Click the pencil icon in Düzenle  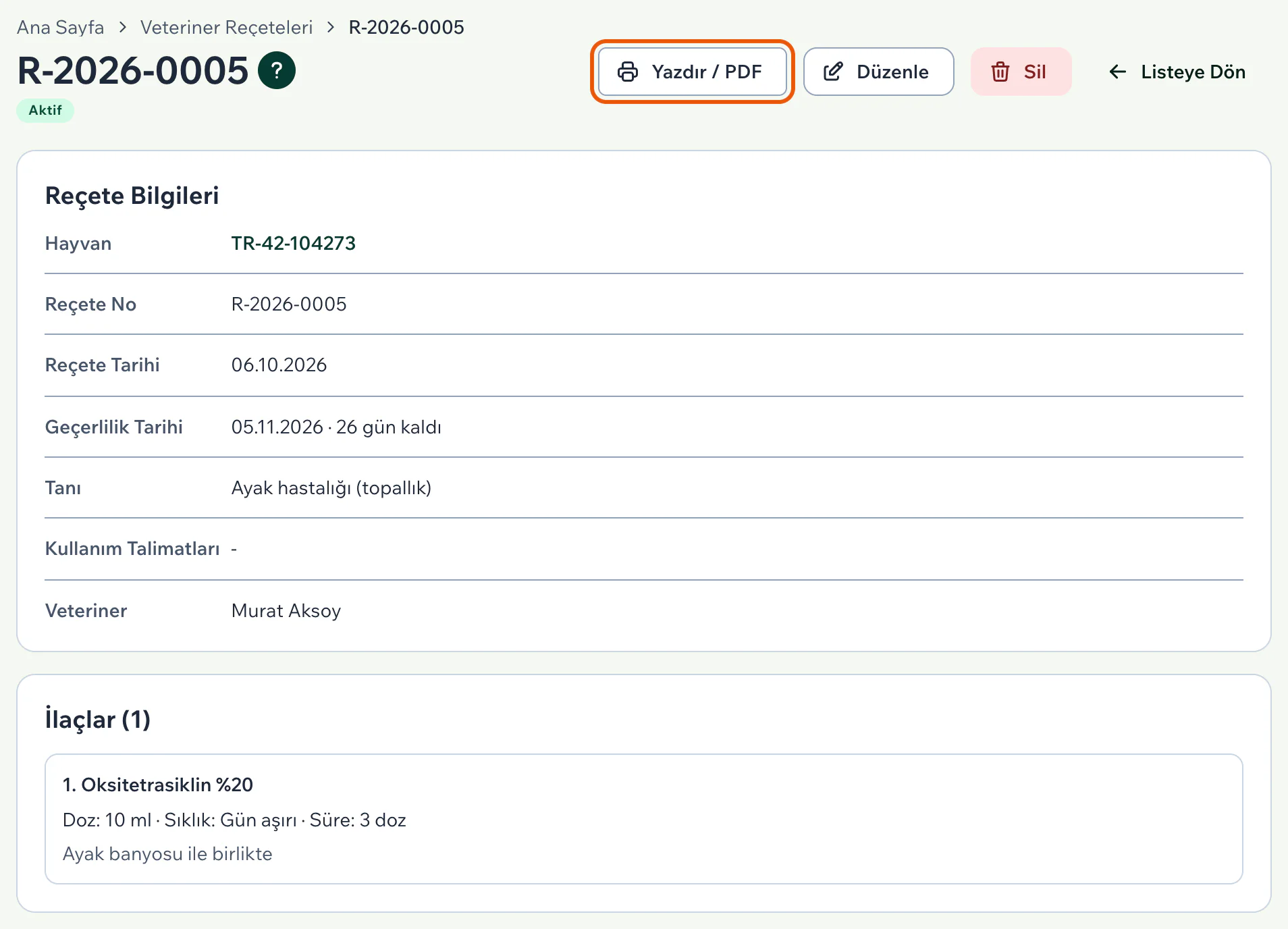click(x=834, y=72)
